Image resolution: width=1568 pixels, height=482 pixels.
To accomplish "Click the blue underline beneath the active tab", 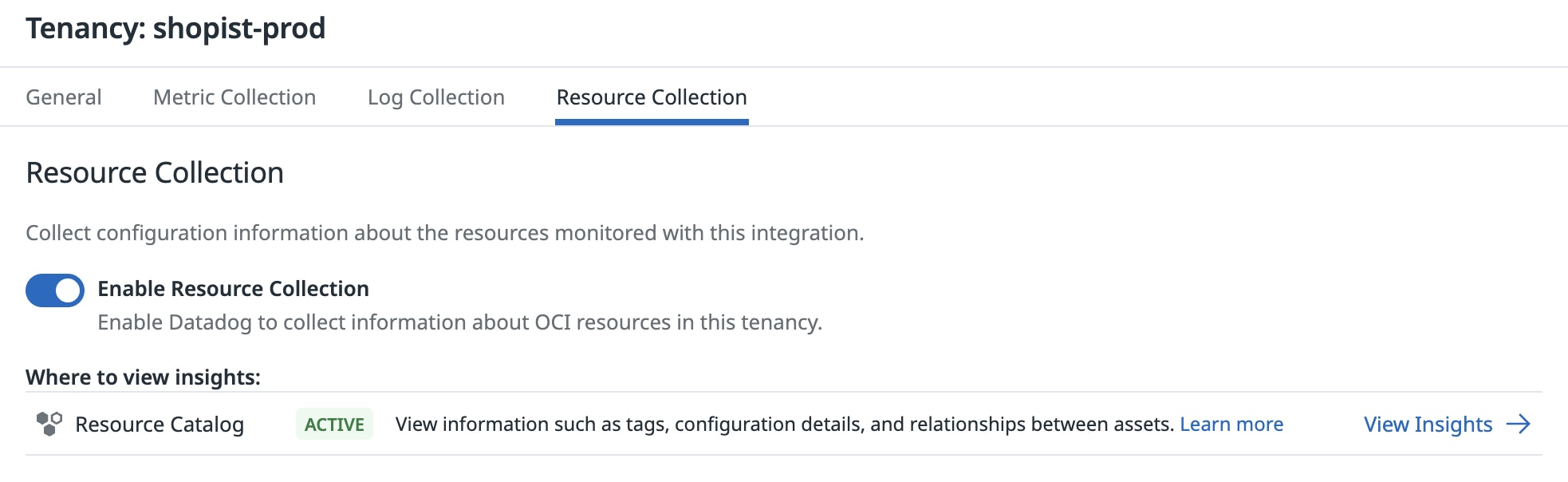I will pos(652,122).
